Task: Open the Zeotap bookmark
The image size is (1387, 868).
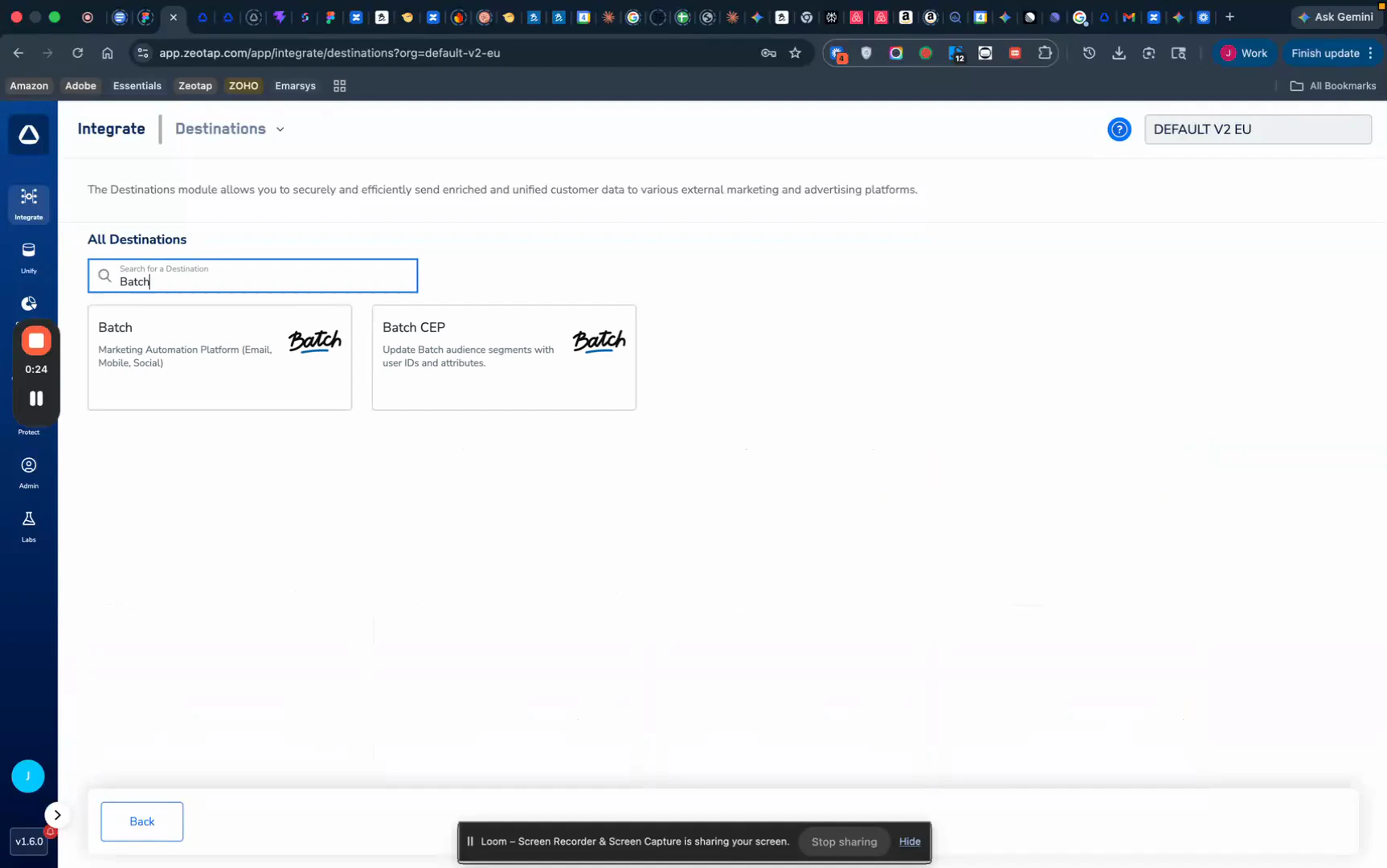Action: pyautogui.click(x=195, y=86)
